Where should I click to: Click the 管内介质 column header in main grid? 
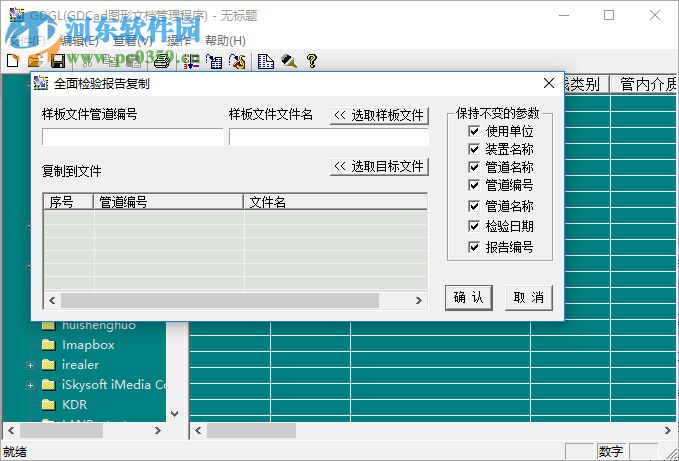point(645,84)
